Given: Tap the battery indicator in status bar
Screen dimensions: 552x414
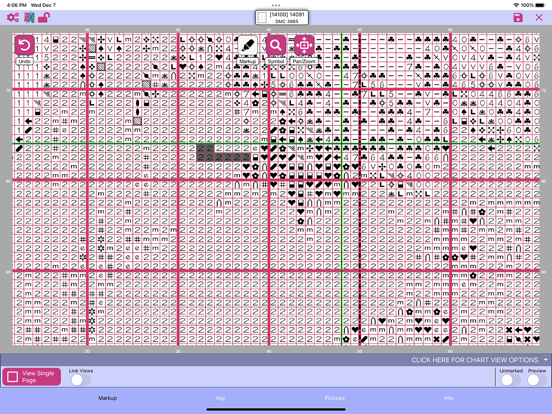Looking at the screenshot, I should click(540, 5).
